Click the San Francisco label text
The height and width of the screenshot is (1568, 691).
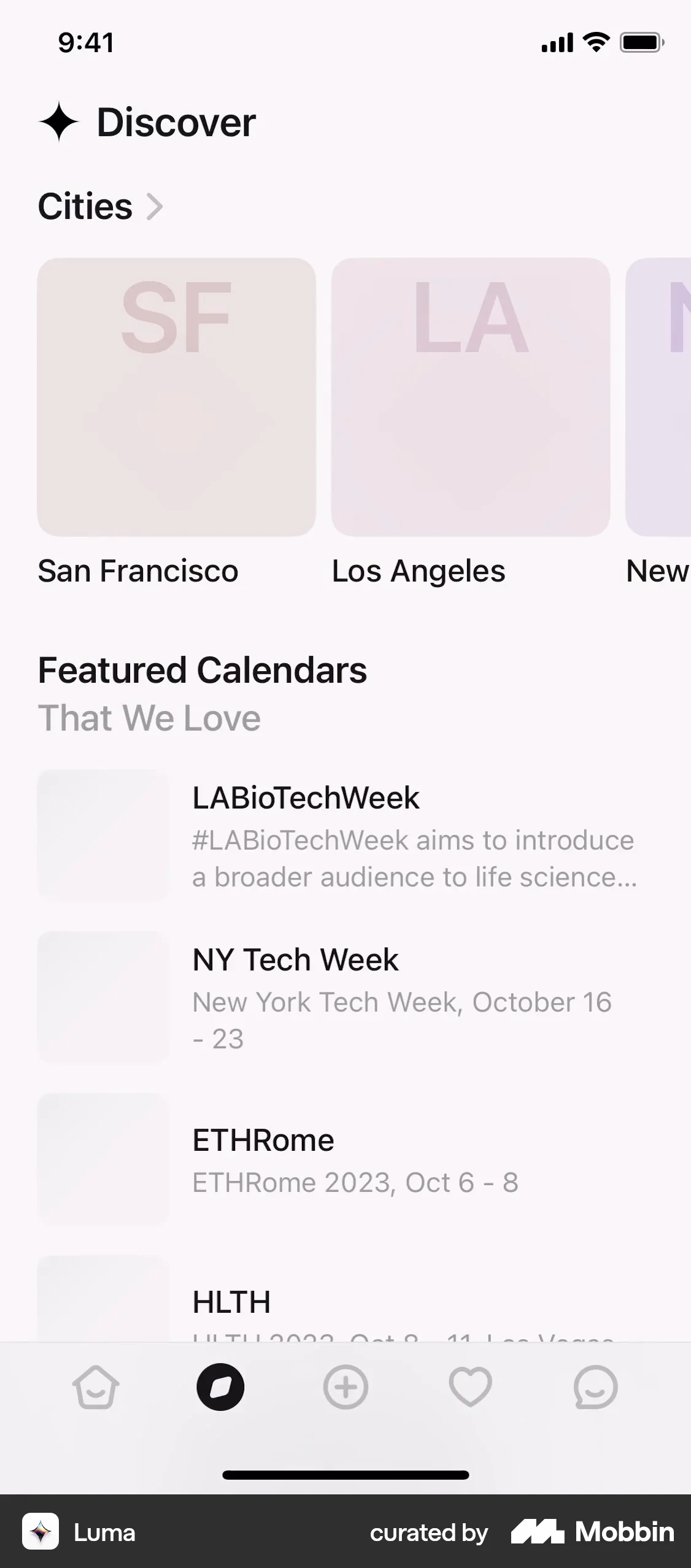[x=138, y=571]
